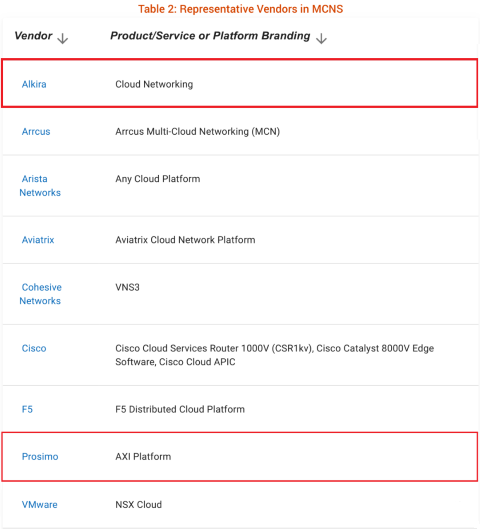Select the 'VNS3' cell
Viewport: 480px width, 529px height.
coord(127,287)
